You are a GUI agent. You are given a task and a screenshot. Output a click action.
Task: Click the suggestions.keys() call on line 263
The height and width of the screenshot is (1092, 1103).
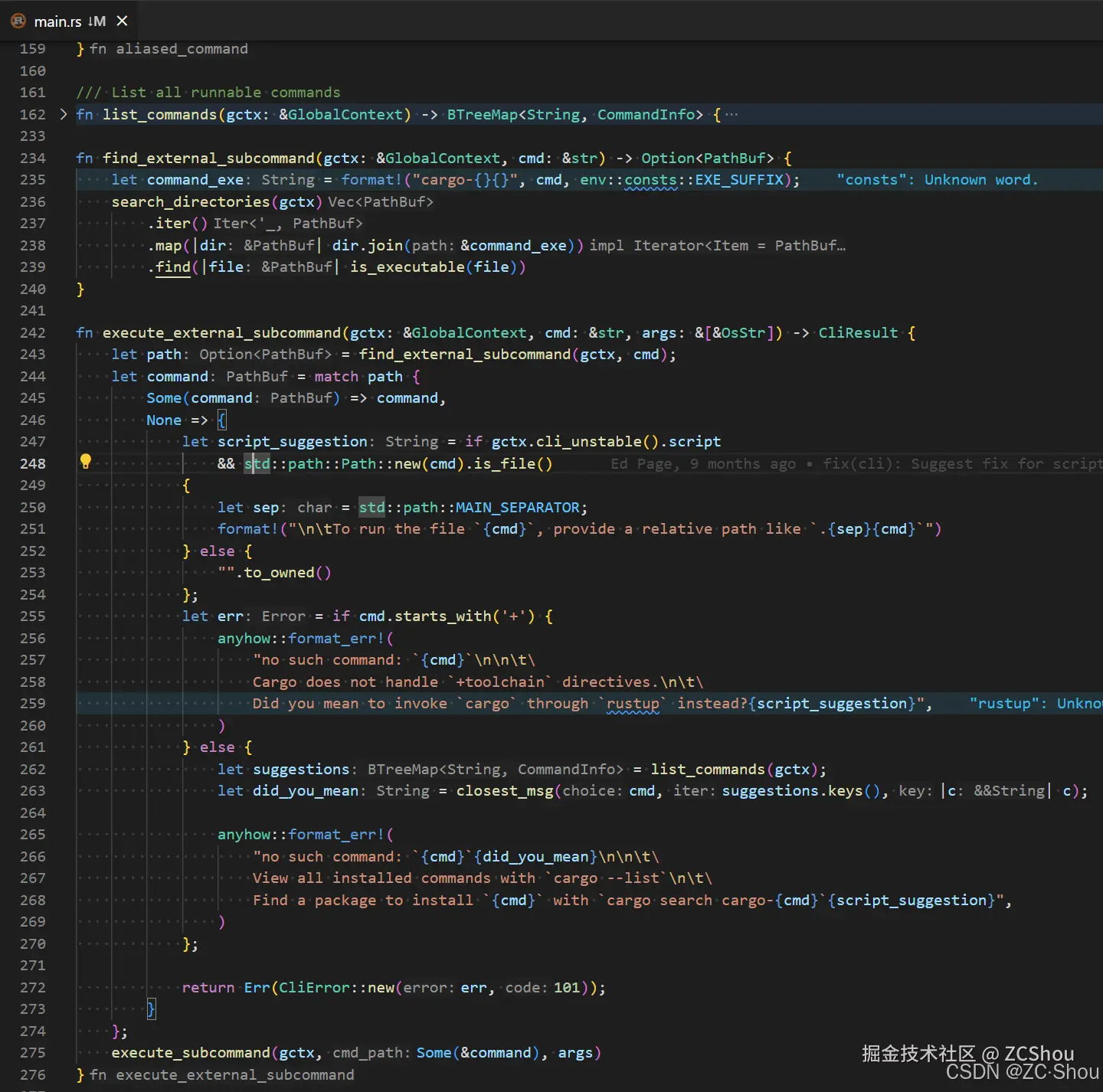(x=801, y=791)
